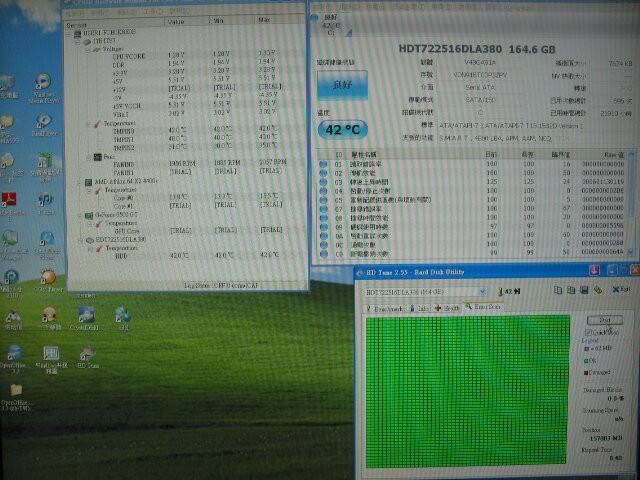Click HD Tune's copy screenshot toolbar icon
Viewport: 640px width, 480px height.
(571, 290)
